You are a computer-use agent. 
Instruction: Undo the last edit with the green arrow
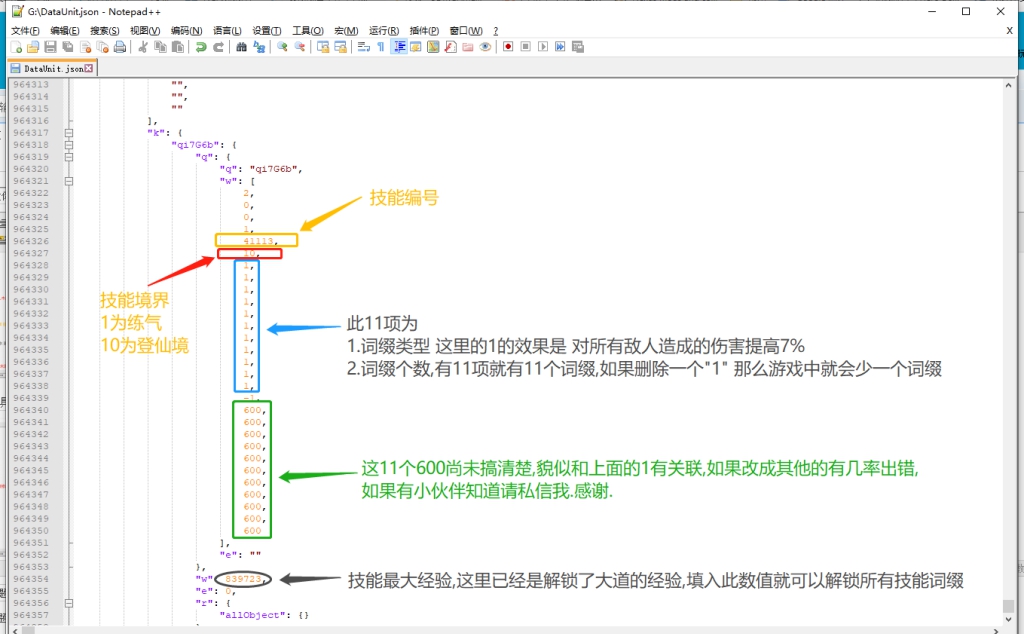pos(201,47)
